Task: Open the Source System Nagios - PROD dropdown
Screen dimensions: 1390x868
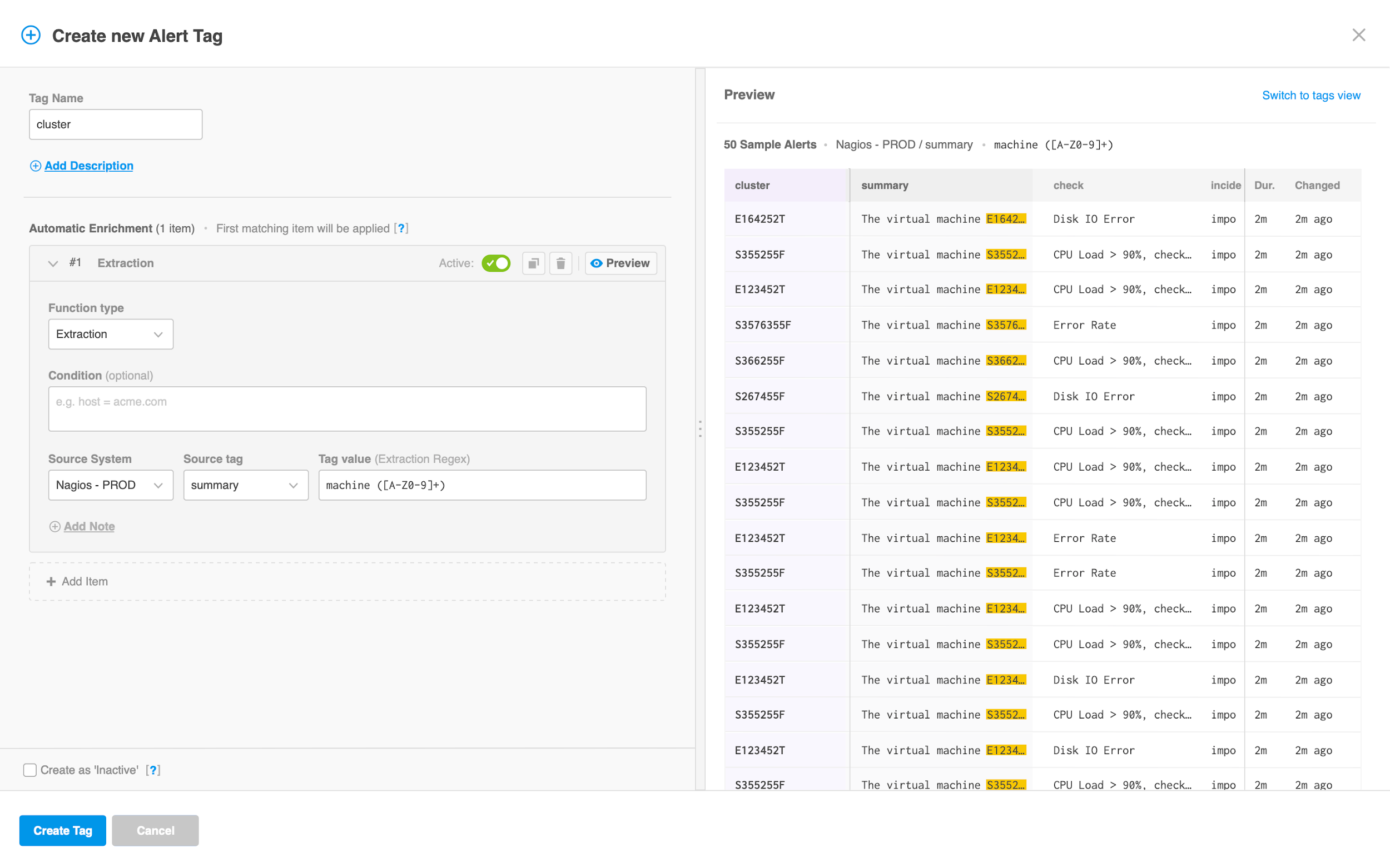Action: click(110, 485)
